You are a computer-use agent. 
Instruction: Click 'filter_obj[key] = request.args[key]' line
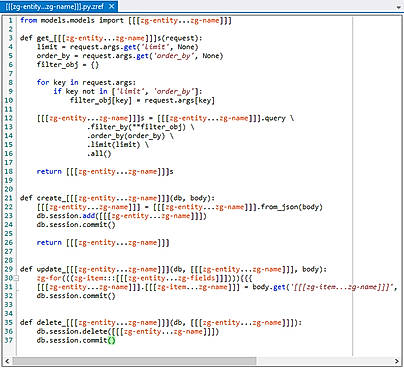(142, 100)
